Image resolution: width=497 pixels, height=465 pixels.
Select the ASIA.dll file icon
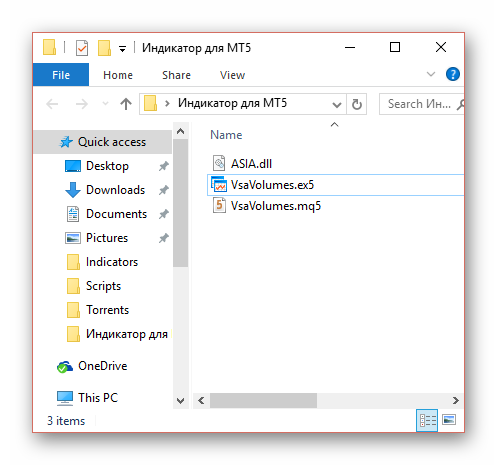coord(219,163)
